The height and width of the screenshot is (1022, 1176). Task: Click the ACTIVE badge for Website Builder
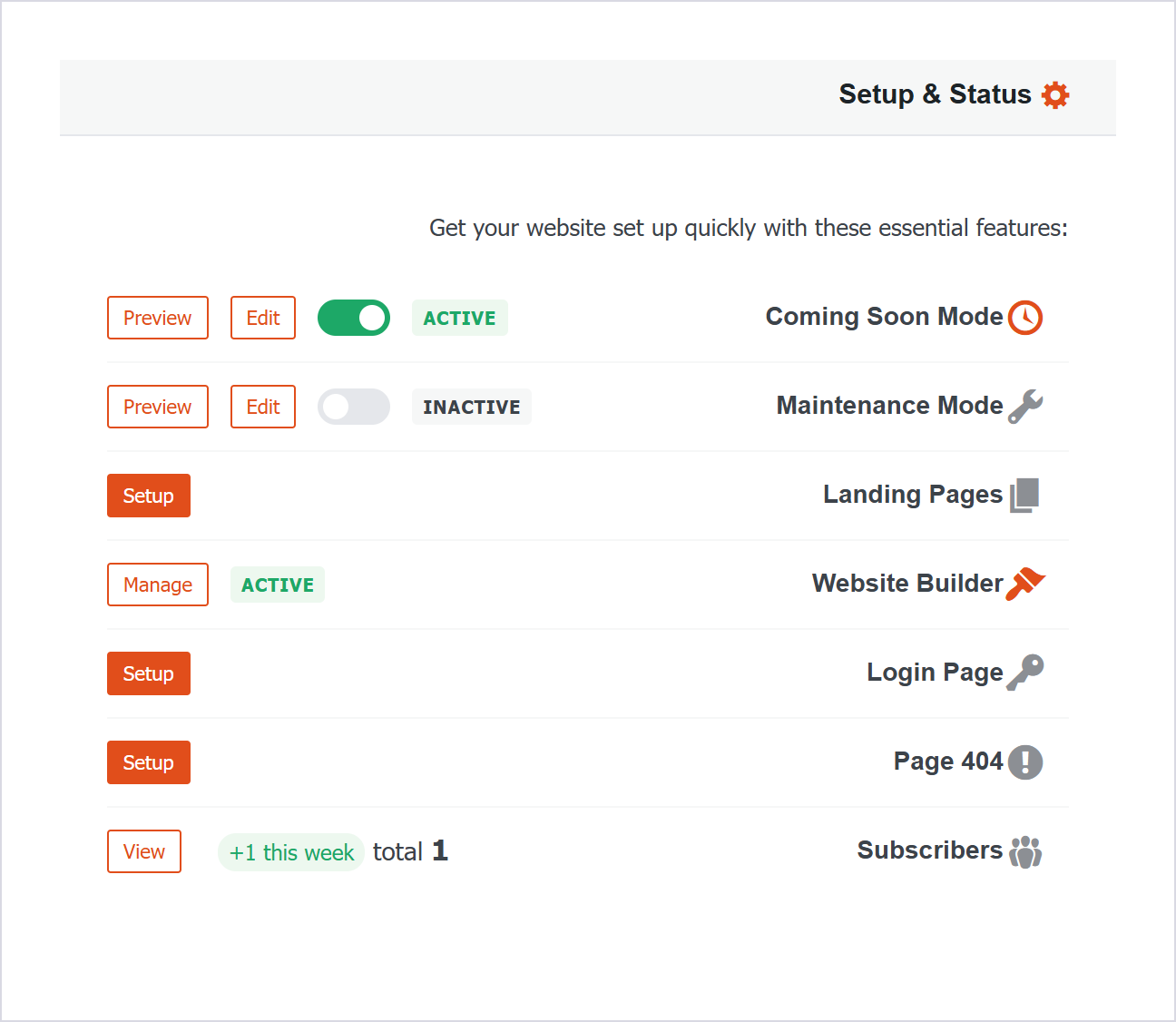[x=278, y=585]
